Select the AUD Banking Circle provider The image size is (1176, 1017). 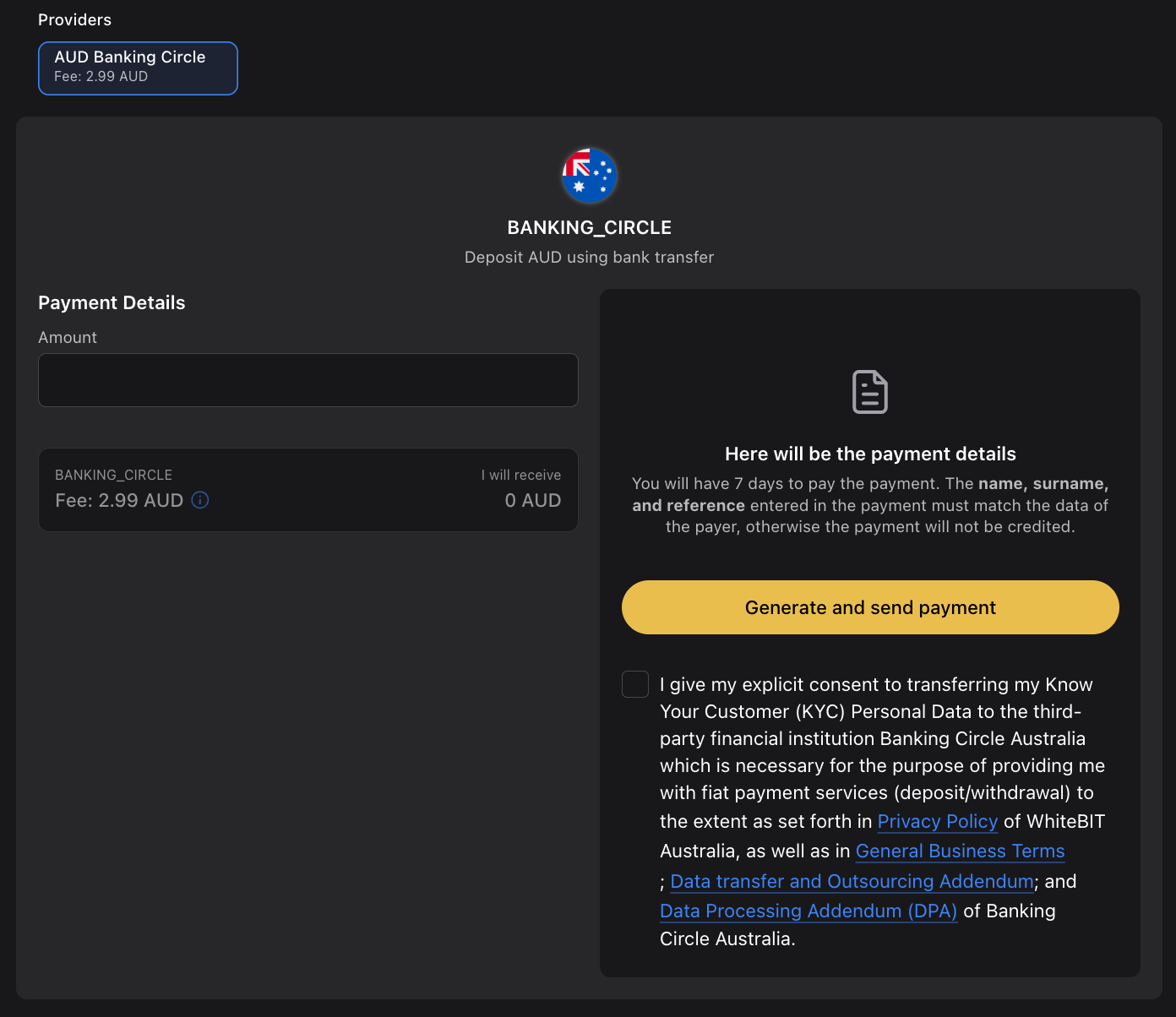[138, 68]
